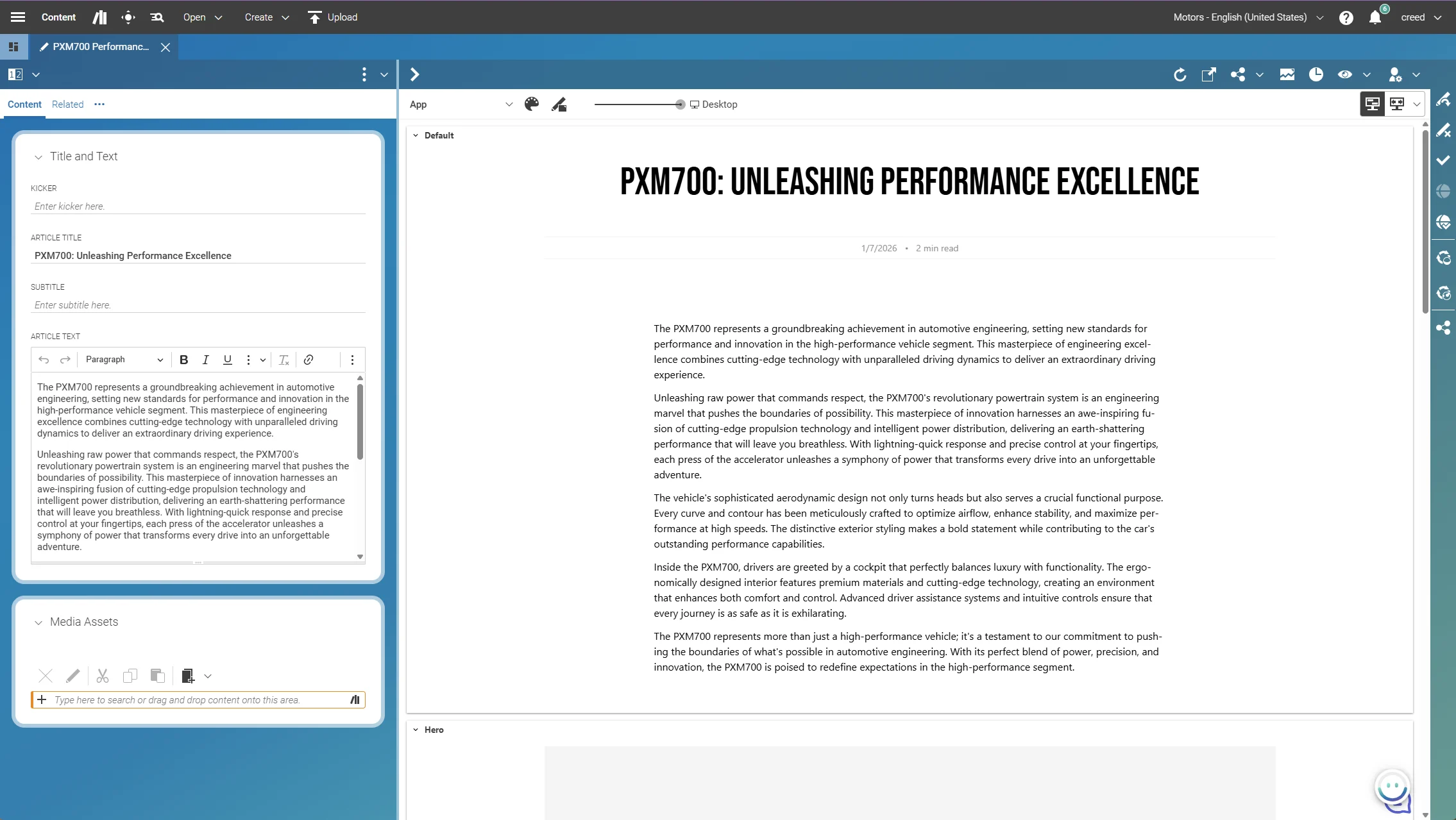Toggle italic formatting in the article text
1456x820 pixels.
pos(205,360)
